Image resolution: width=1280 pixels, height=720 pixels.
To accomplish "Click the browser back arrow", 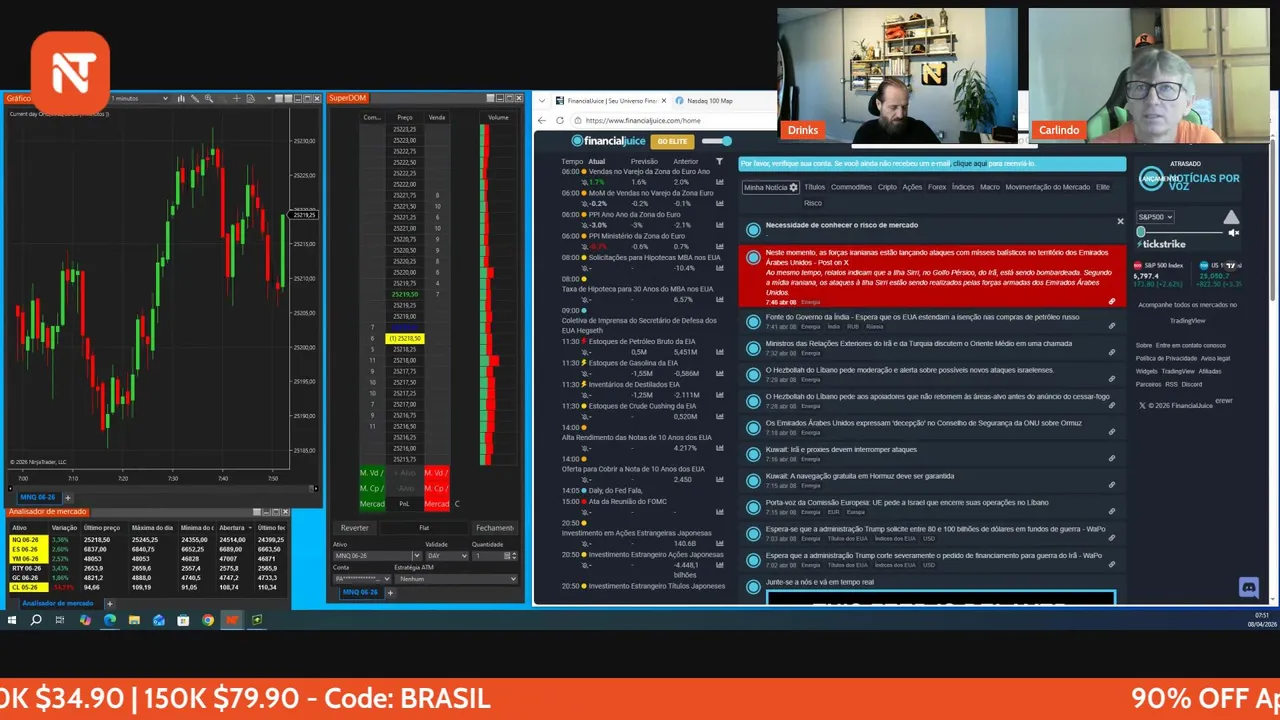I will (x=542, y=120).
